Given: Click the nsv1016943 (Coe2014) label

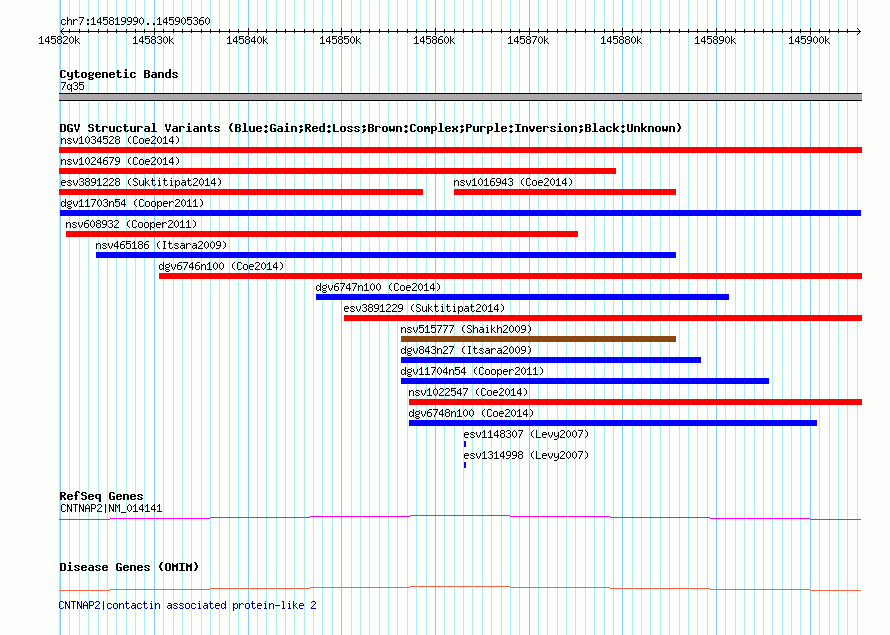Looking at the screenshot, I should (x=513, y=182).
